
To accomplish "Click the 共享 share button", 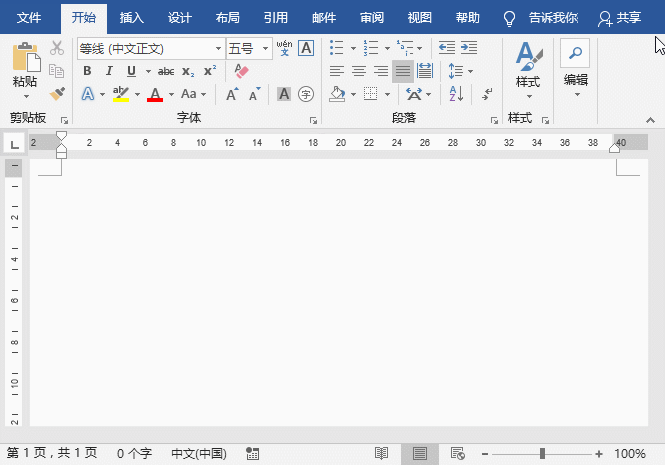I will coord(620,18).
